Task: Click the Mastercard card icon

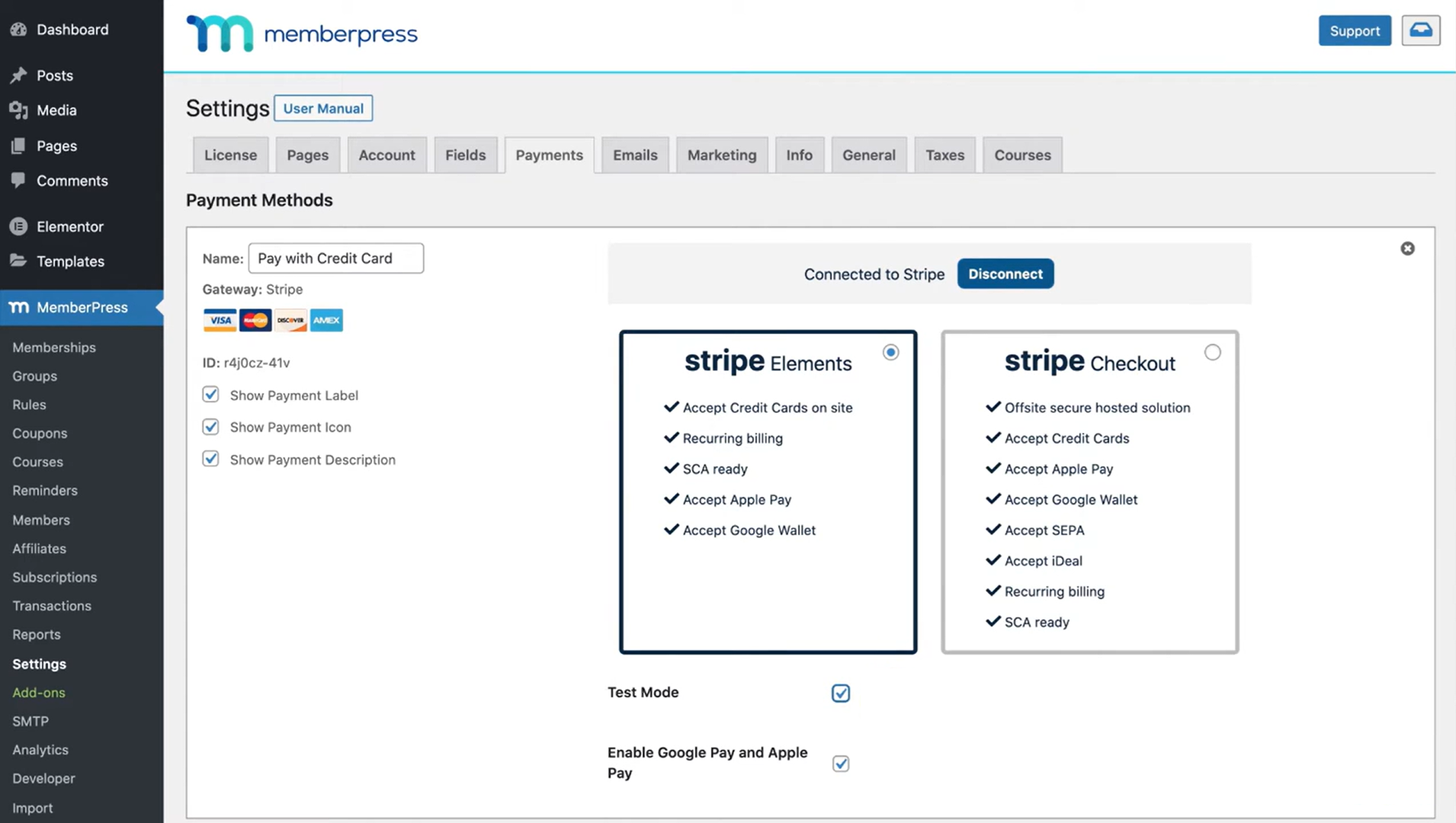Action: (255, 320)
